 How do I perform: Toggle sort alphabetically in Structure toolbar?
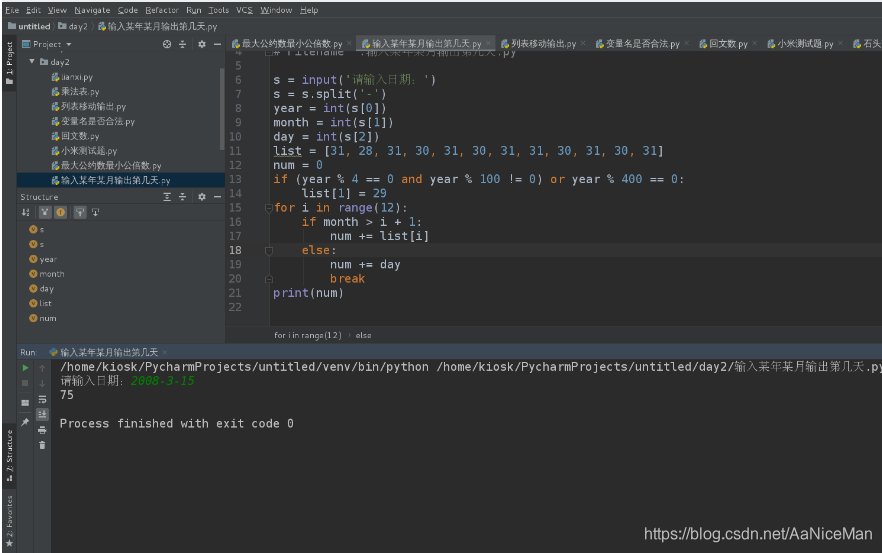pyautogui.click(x=25, y=212)
